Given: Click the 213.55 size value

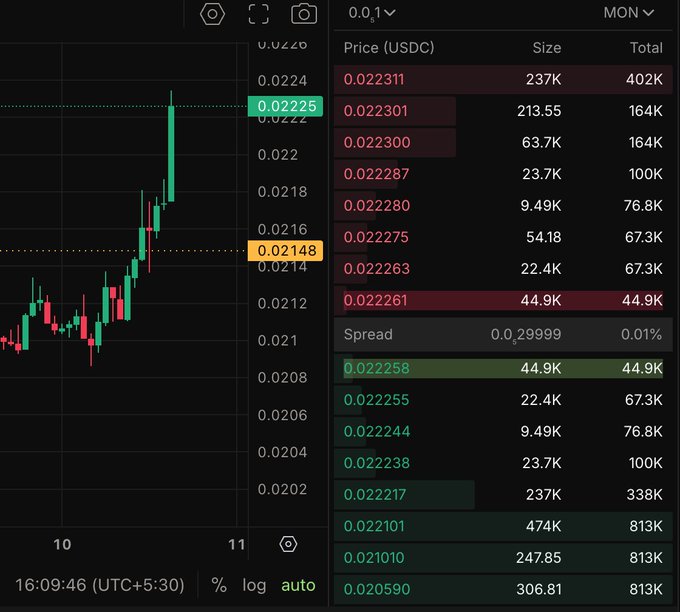Looking at the screenshot, I should (539, 111).
